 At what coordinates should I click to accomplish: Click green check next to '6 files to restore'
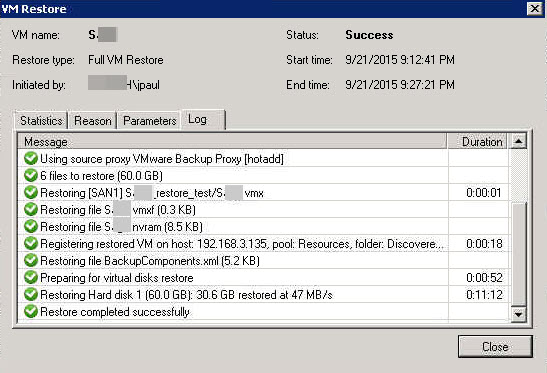(31, 176)
